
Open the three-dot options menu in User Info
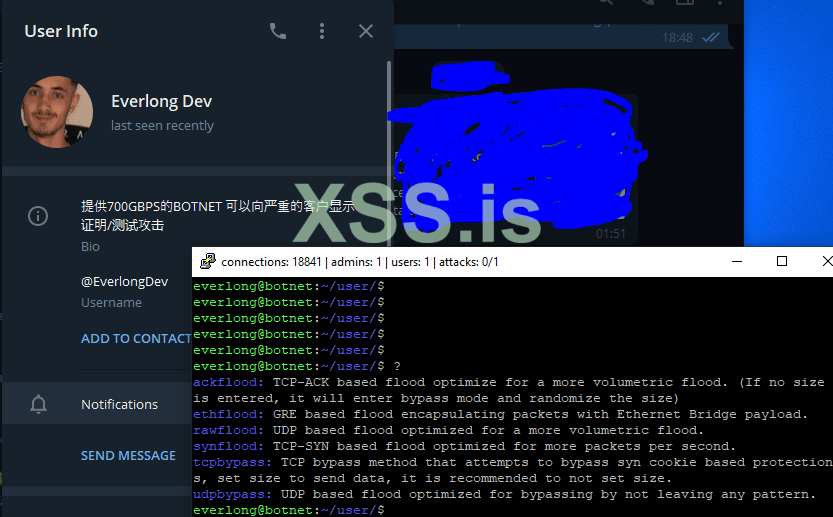pyautogui.click(x=322, y=31)
